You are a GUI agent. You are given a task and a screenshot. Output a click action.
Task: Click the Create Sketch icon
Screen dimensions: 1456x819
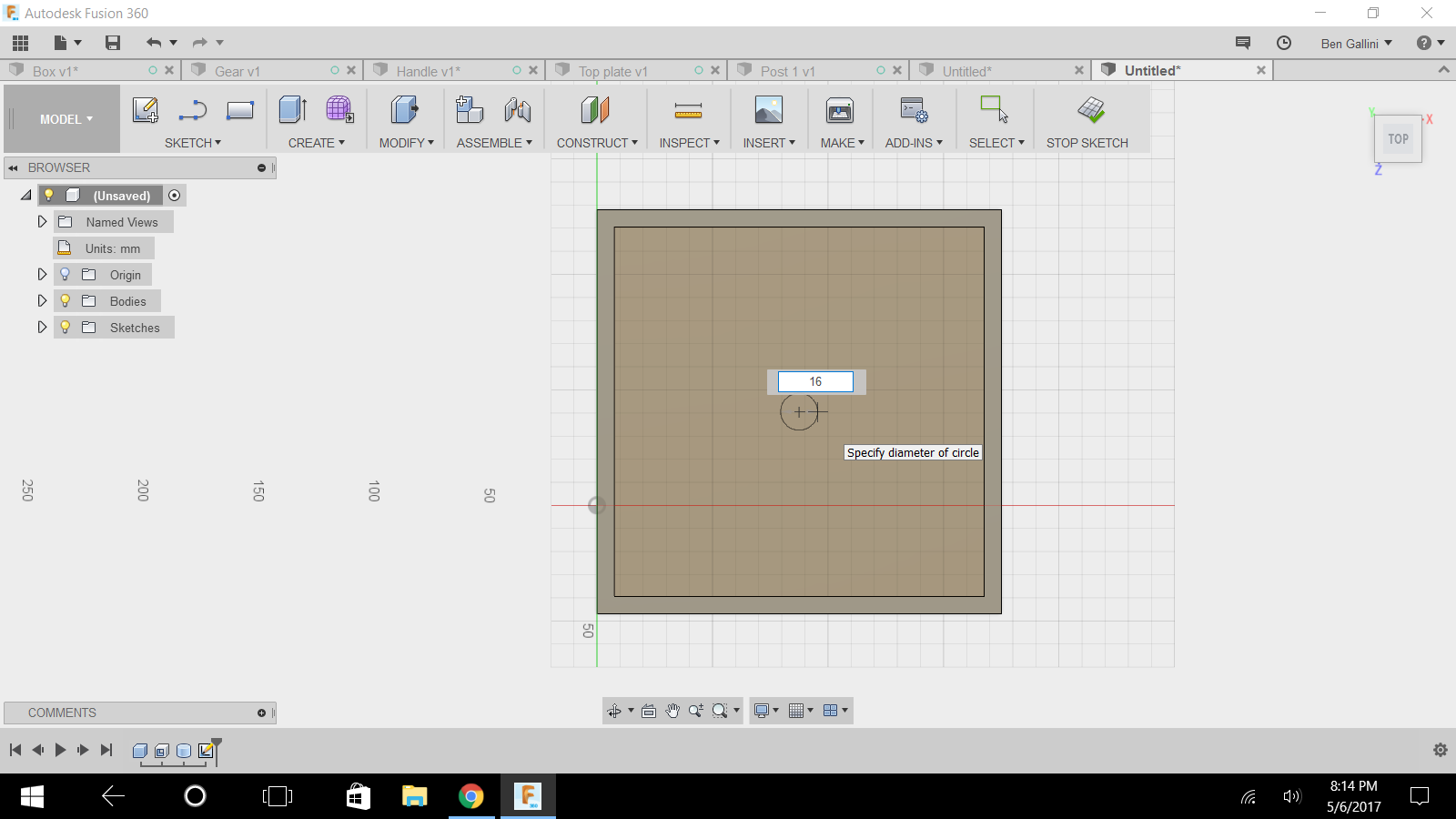tap(146, 111)
